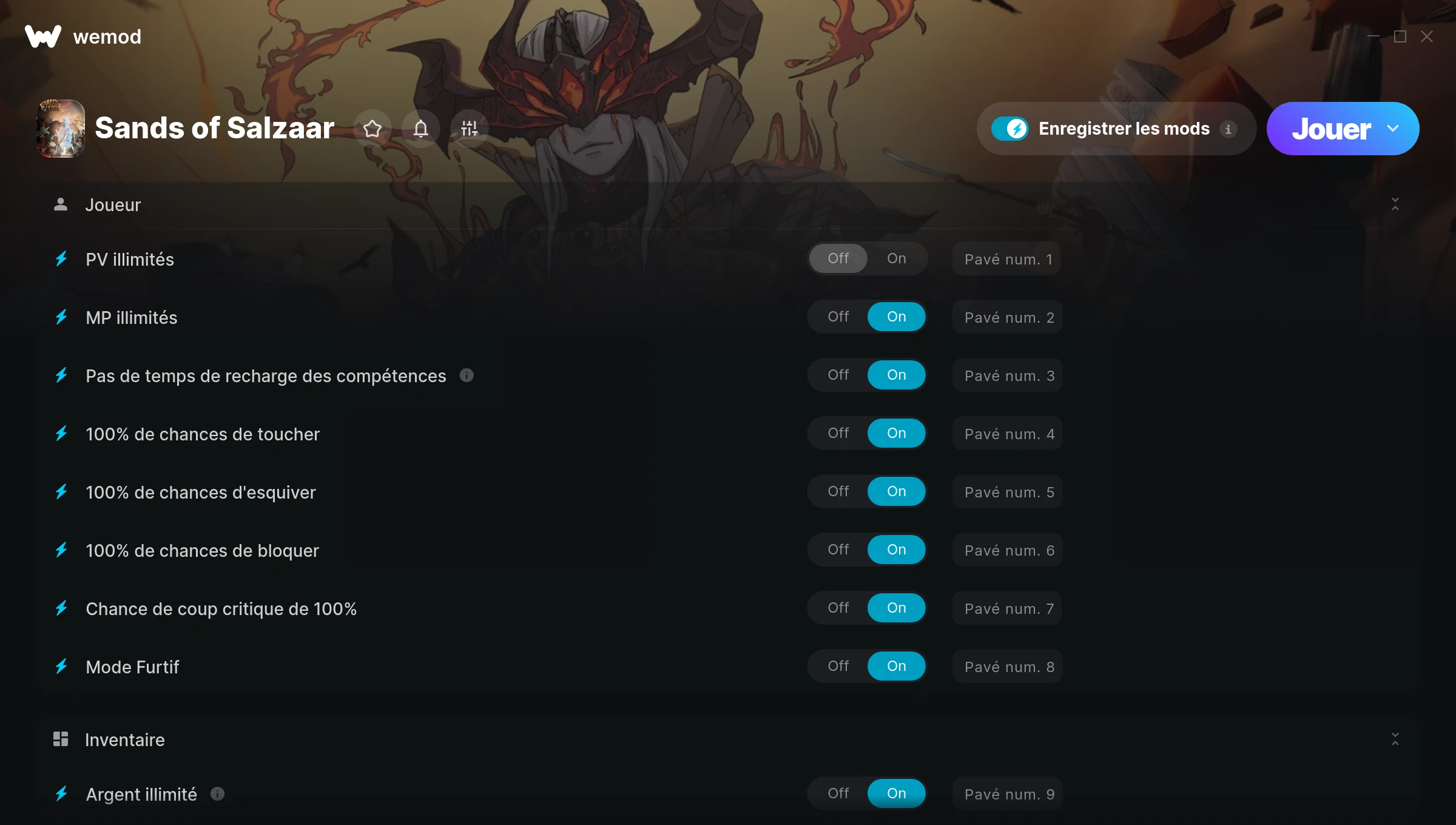
Task: Collapse the Joueur section
Action: click(x=1395, y=204)
